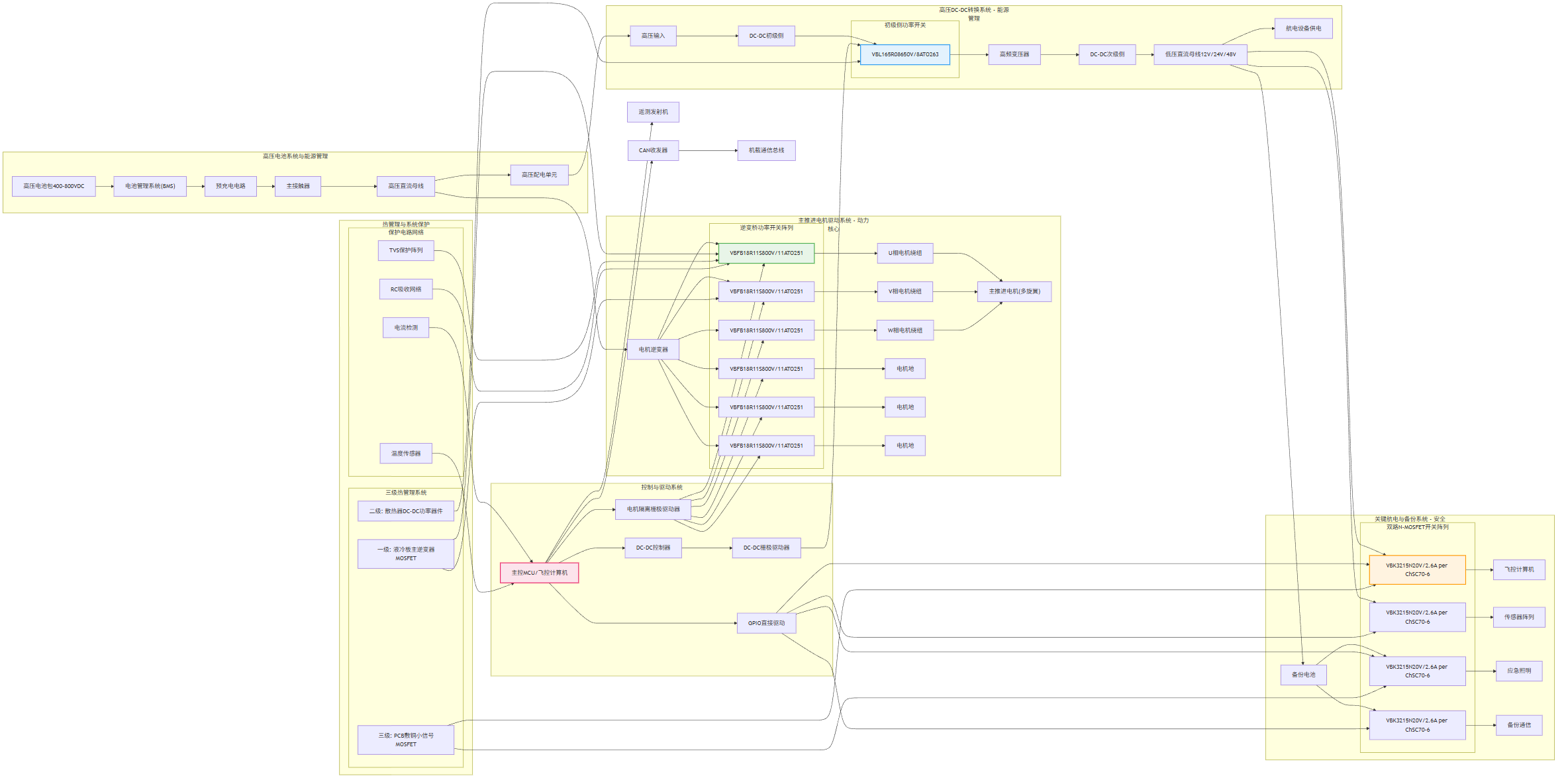Viewport: 1568px width, 784px height.
Task: Click the 传感器阵列 node
Action: point(1519,617)
